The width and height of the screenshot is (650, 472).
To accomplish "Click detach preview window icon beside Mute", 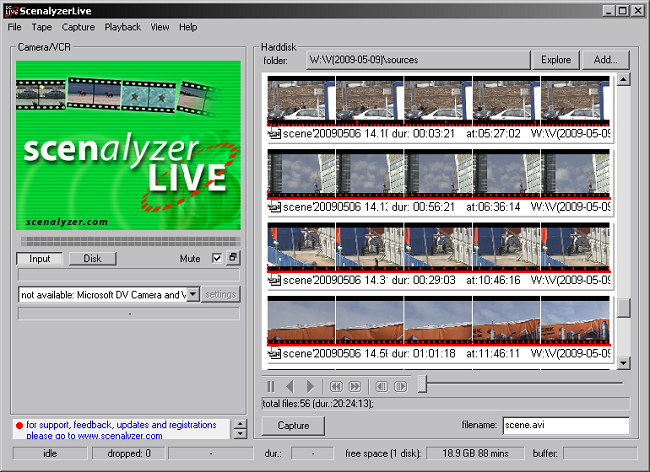I will click(233, 258).
